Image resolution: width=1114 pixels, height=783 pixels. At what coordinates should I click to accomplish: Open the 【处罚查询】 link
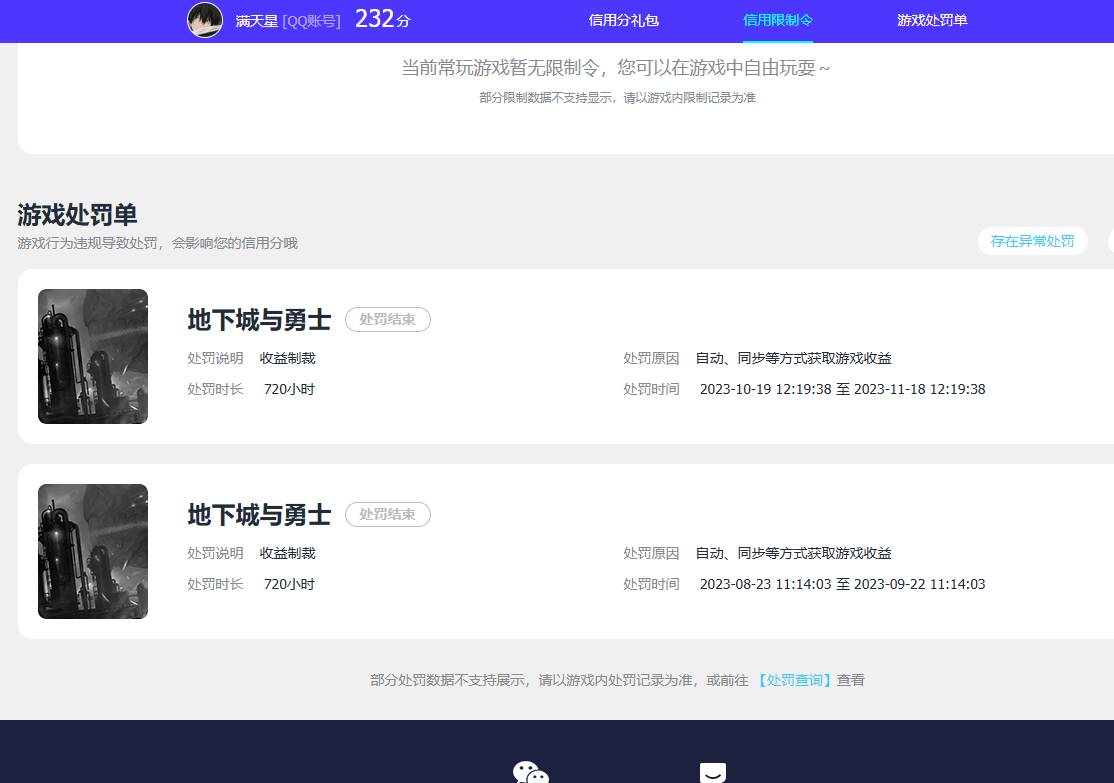pyautogui.click(x=793, y=679)
